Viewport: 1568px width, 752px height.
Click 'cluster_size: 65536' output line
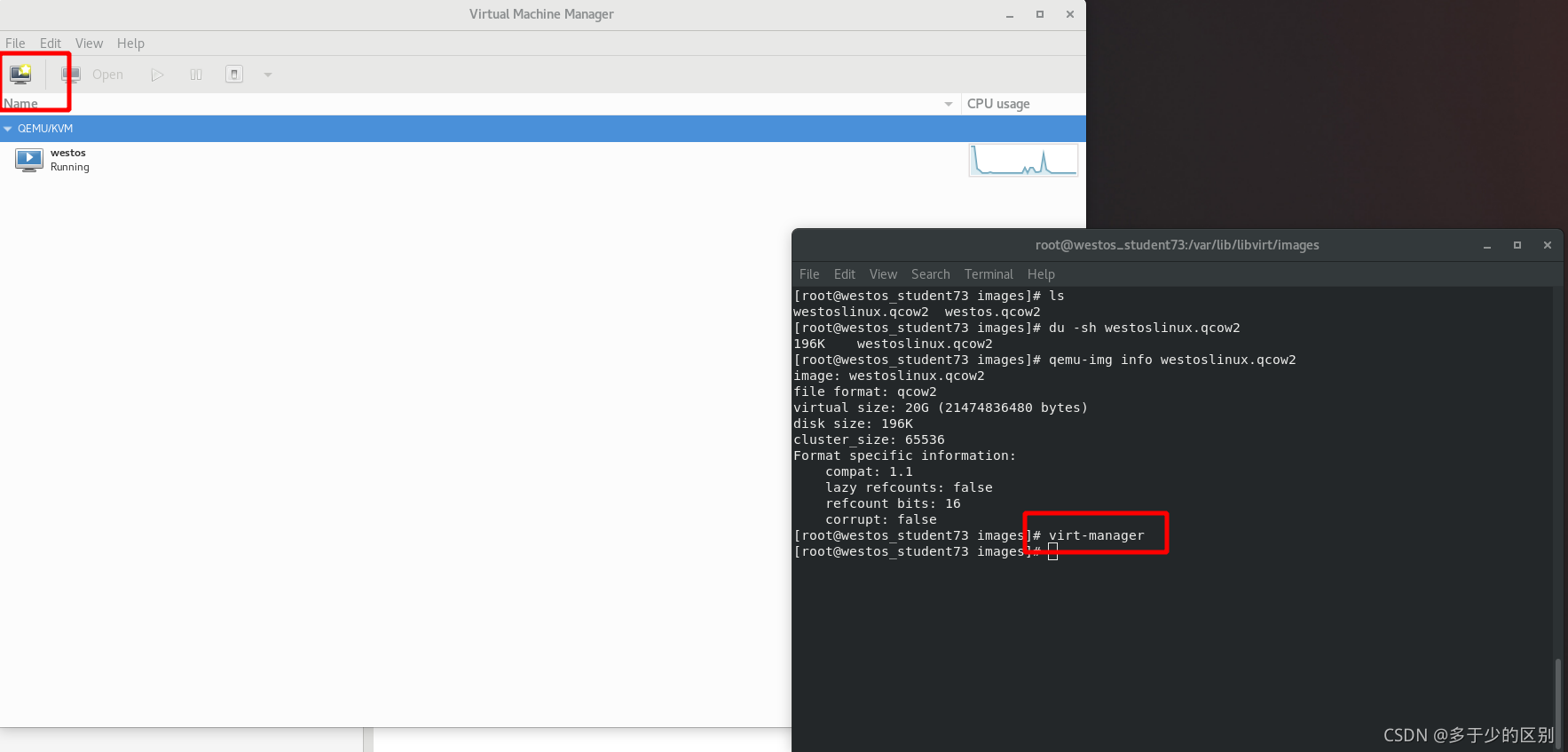[869, 439]
